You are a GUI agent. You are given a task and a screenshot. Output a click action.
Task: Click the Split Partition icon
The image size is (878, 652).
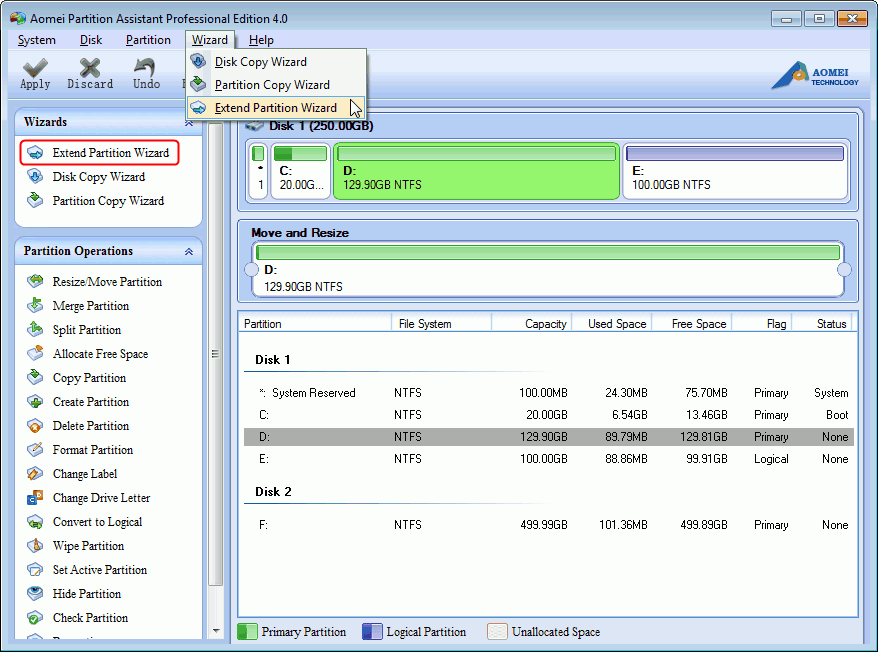[x=35, y=329]
